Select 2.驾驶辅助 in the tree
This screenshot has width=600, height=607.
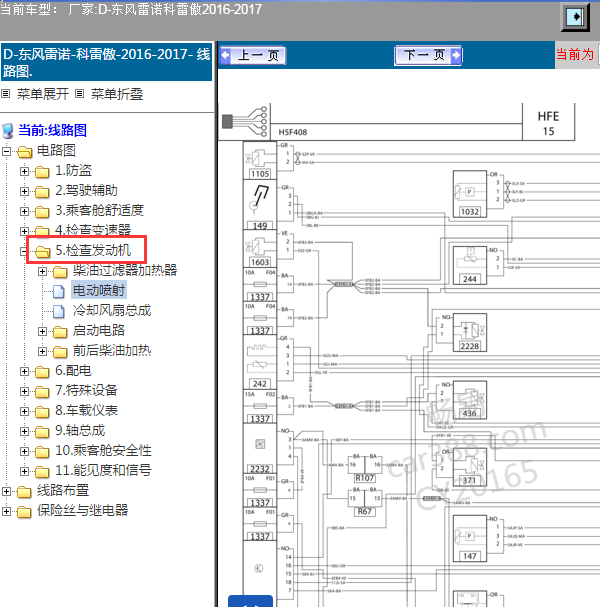86,190
